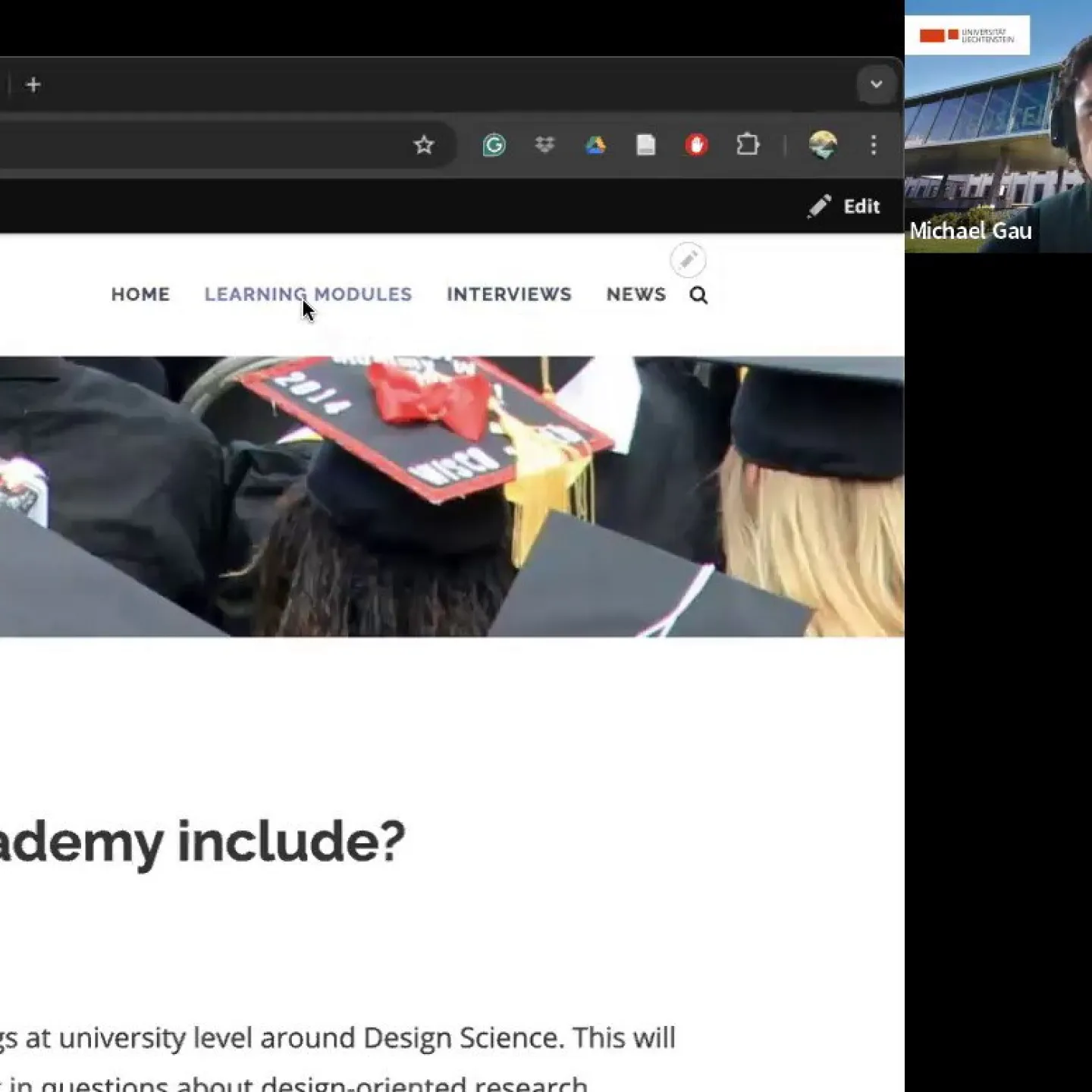Select HOME in the site navigation

click(x=140, y=294)
